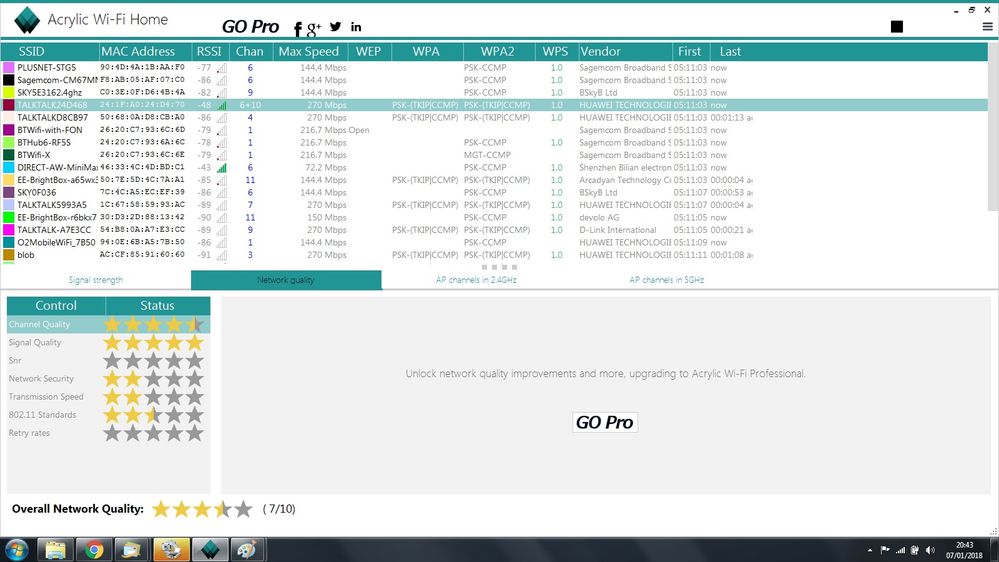This screenshot has height=562, width=999.
Task: Sort by Vendor column header
Action: click(x=625, y=52)
